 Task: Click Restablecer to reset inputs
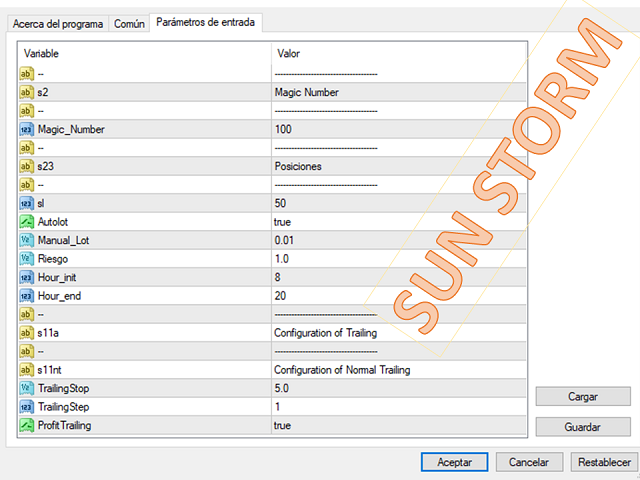604,462
